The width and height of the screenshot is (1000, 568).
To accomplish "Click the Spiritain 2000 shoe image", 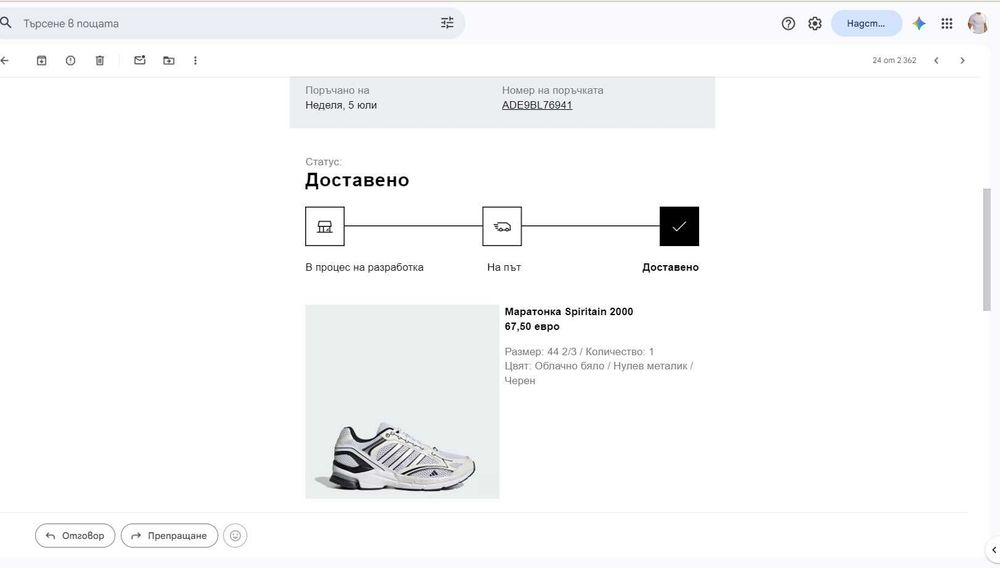I will 402,402.
